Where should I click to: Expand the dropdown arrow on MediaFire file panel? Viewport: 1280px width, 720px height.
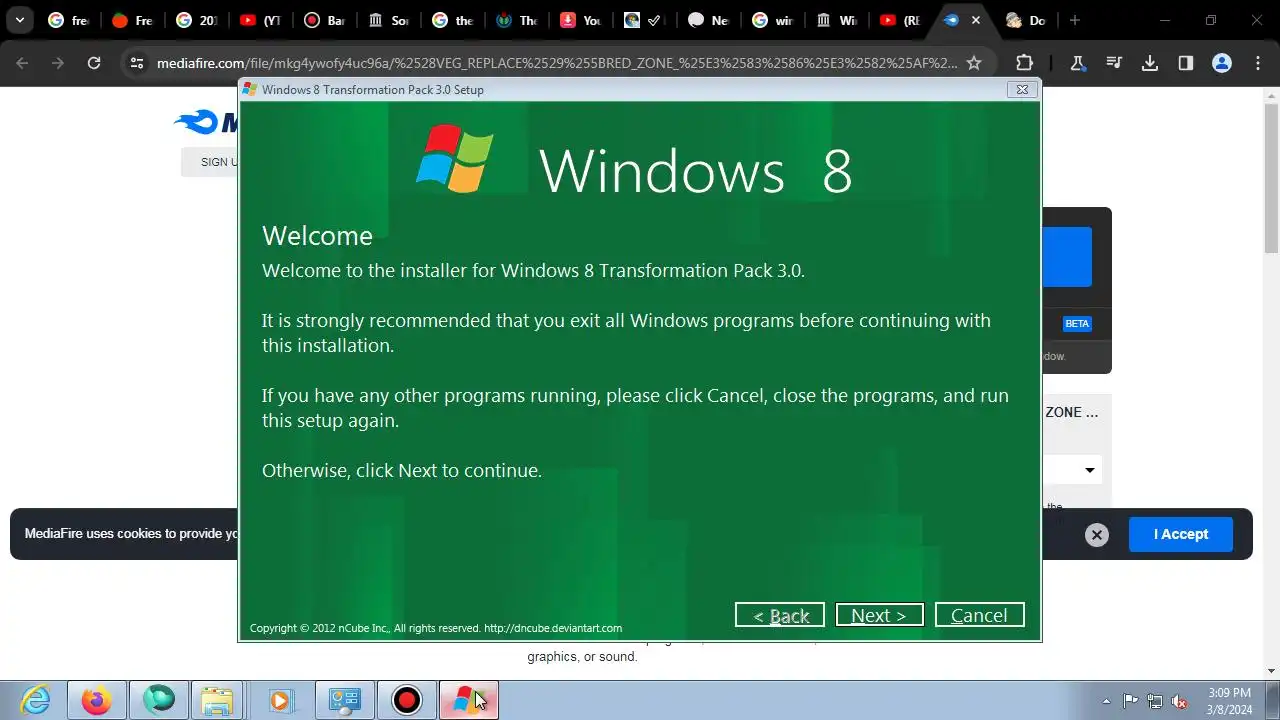coord(1090,470)
